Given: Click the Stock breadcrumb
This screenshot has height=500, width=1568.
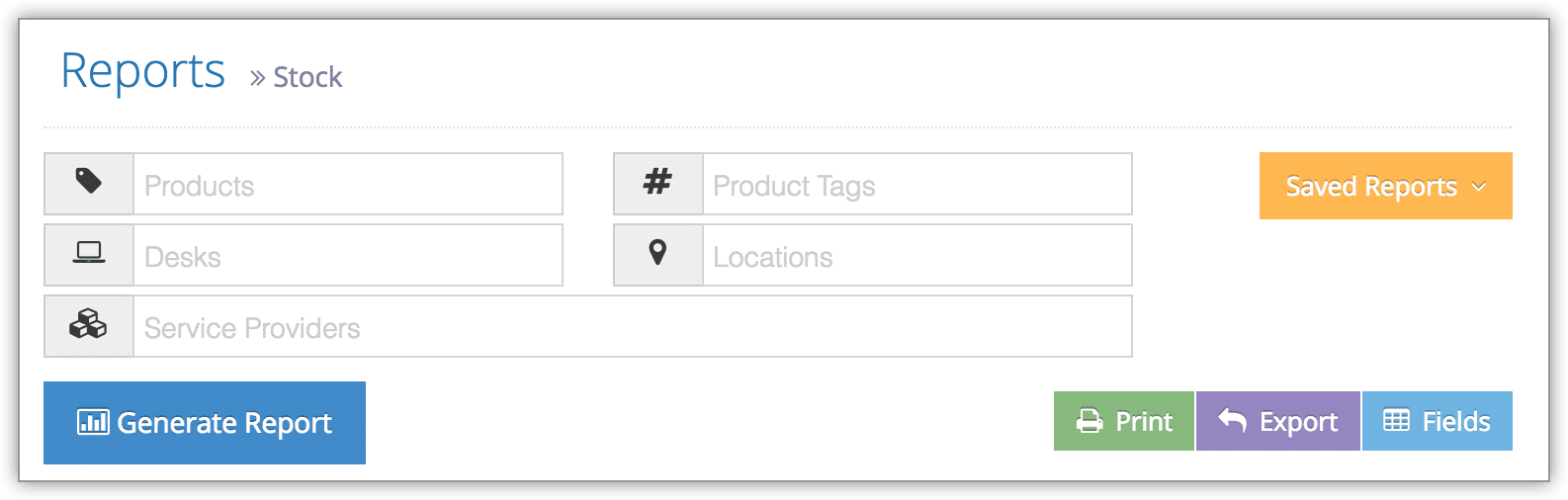Looking at the screenshot, I should (x=307, y=77).
